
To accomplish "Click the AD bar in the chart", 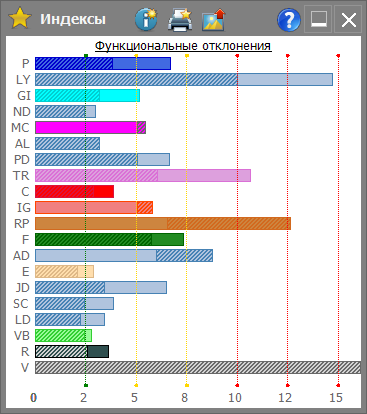I will (124, 256).
